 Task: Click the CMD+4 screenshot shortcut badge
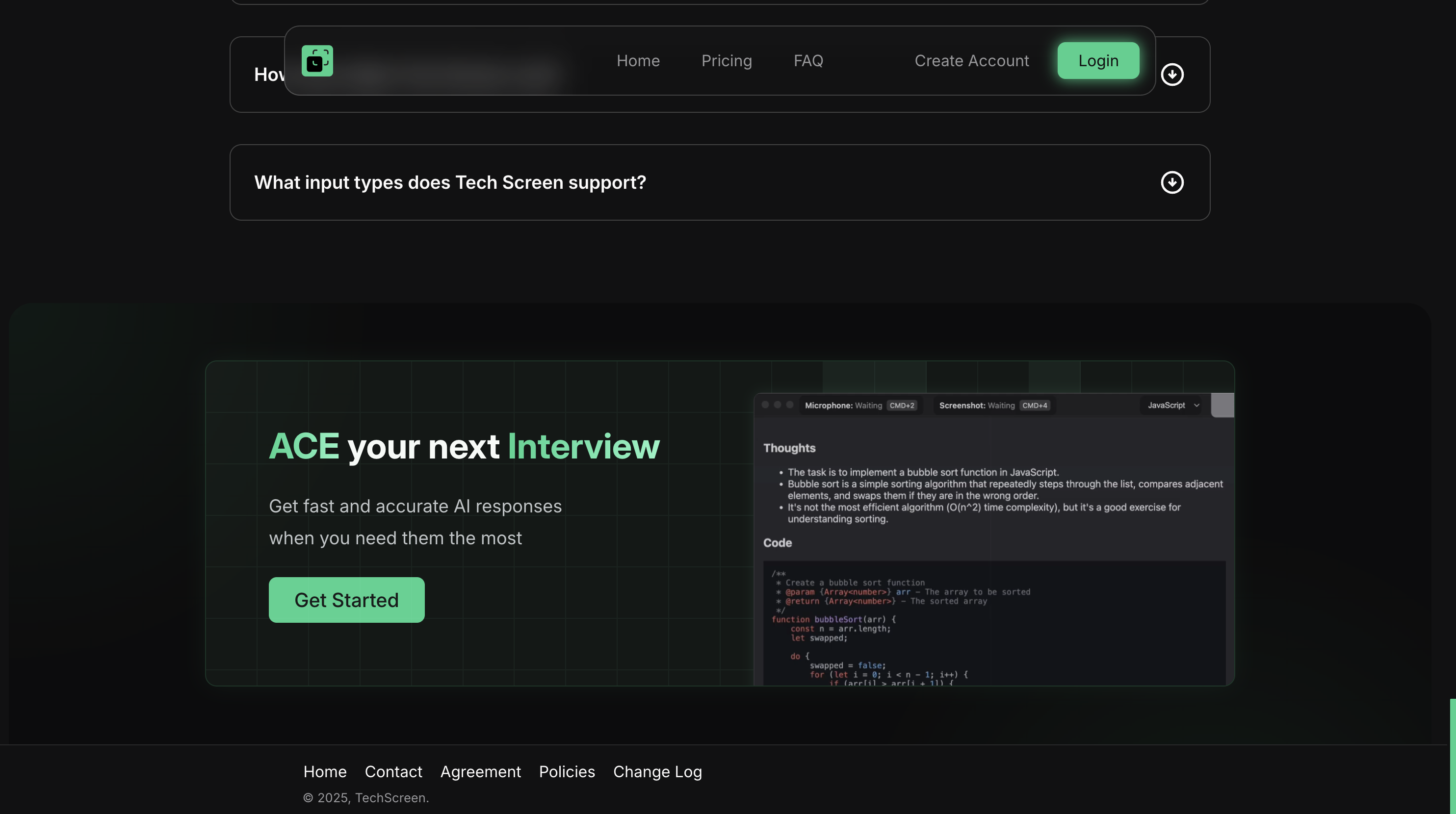click(x=1034, y=406)
